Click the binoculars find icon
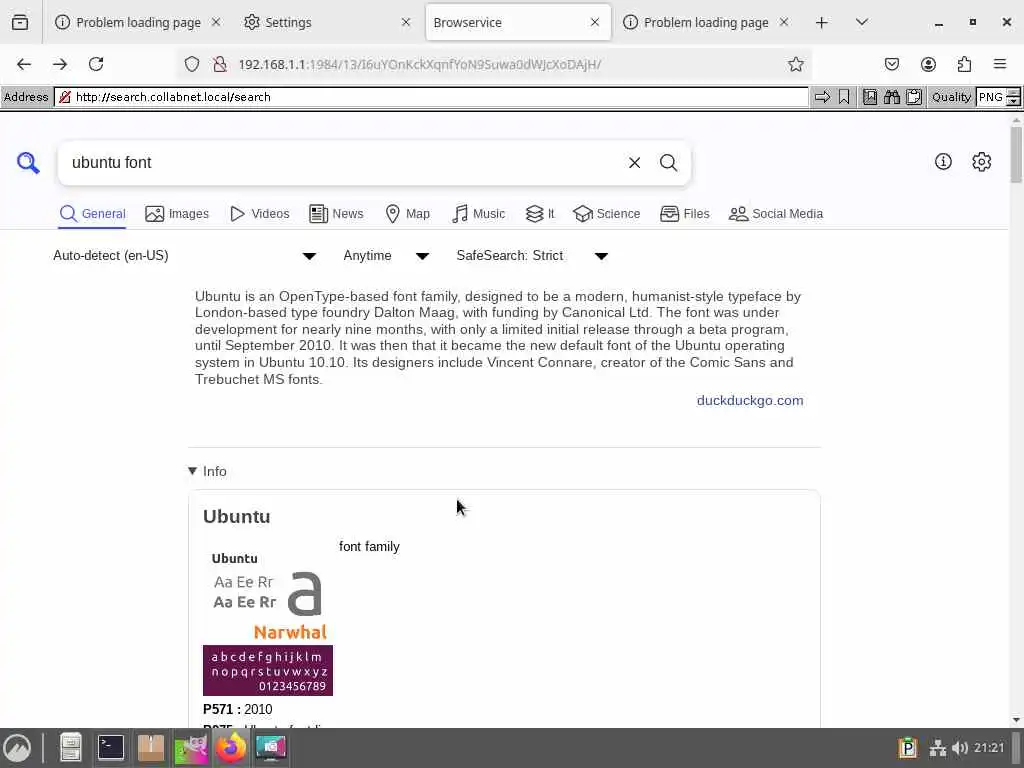Screen dimensions: 1024x768 [891, 97]
